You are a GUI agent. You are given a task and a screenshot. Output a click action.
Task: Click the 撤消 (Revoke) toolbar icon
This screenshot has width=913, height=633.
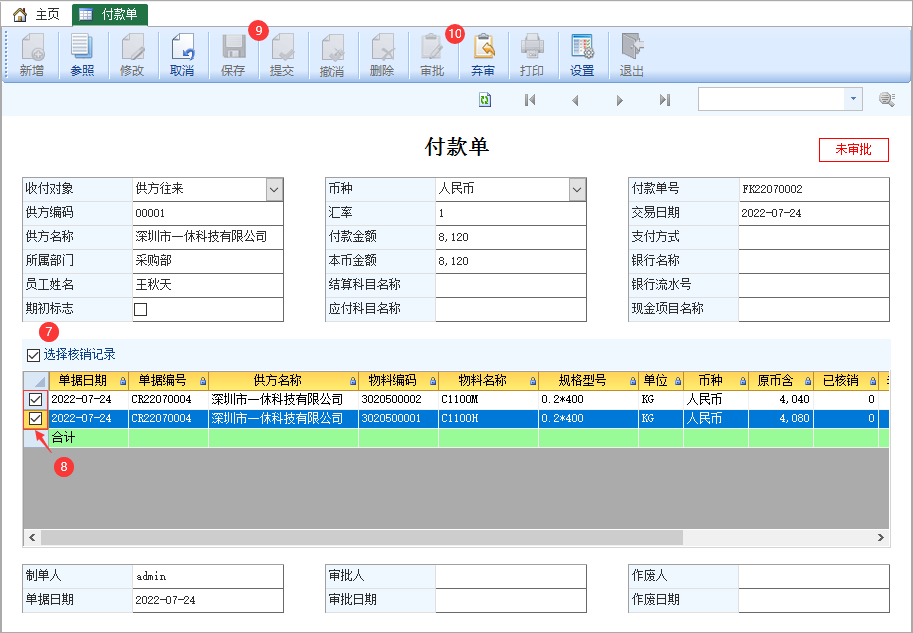(x=332, y=55)
